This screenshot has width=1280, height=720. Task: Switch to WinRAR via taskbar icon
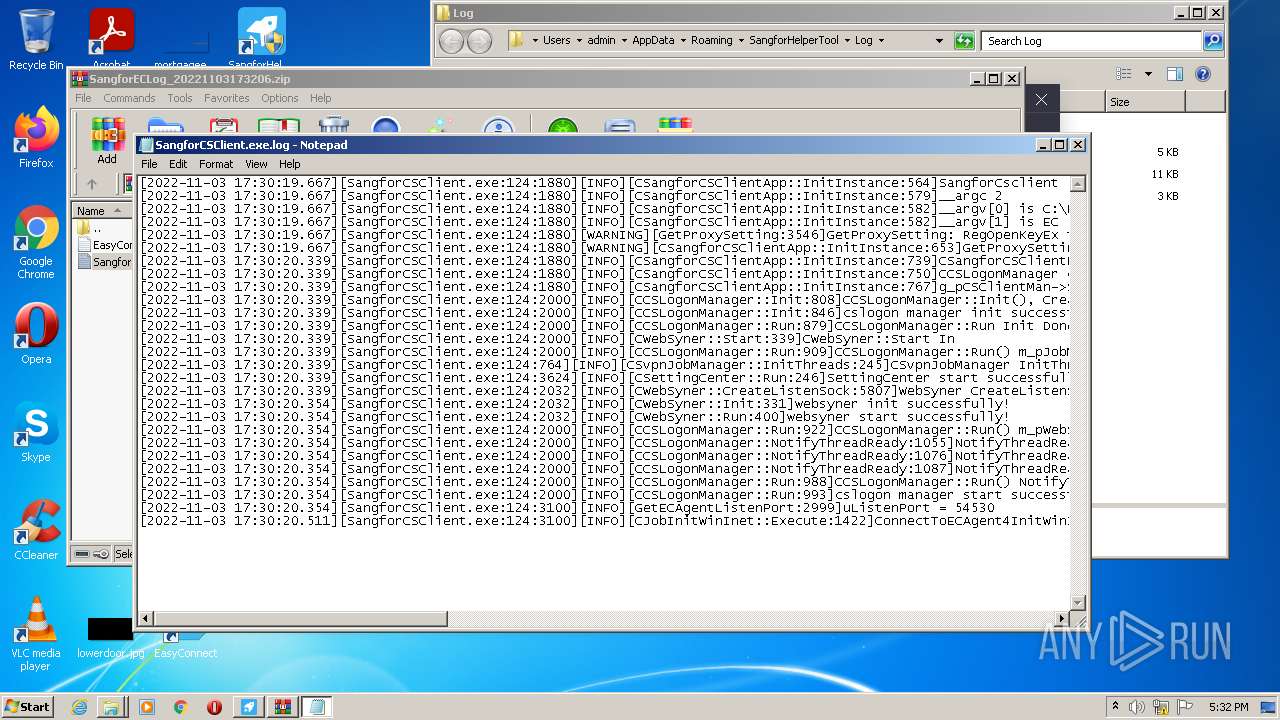coord(282,706)
